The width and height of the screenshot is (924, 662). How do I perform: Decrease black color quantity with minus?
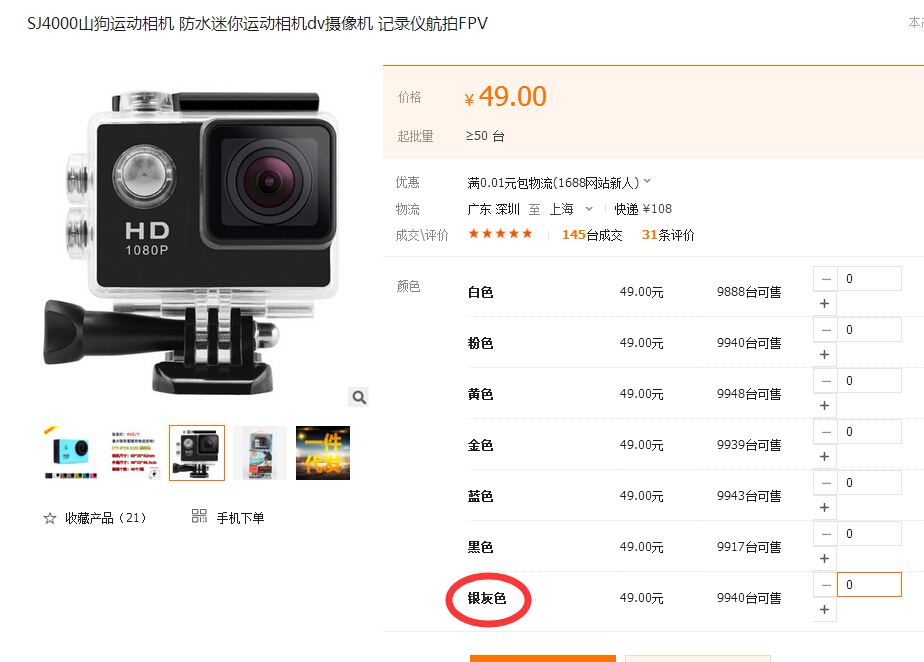pyautogui.click(x=826, y=534)
